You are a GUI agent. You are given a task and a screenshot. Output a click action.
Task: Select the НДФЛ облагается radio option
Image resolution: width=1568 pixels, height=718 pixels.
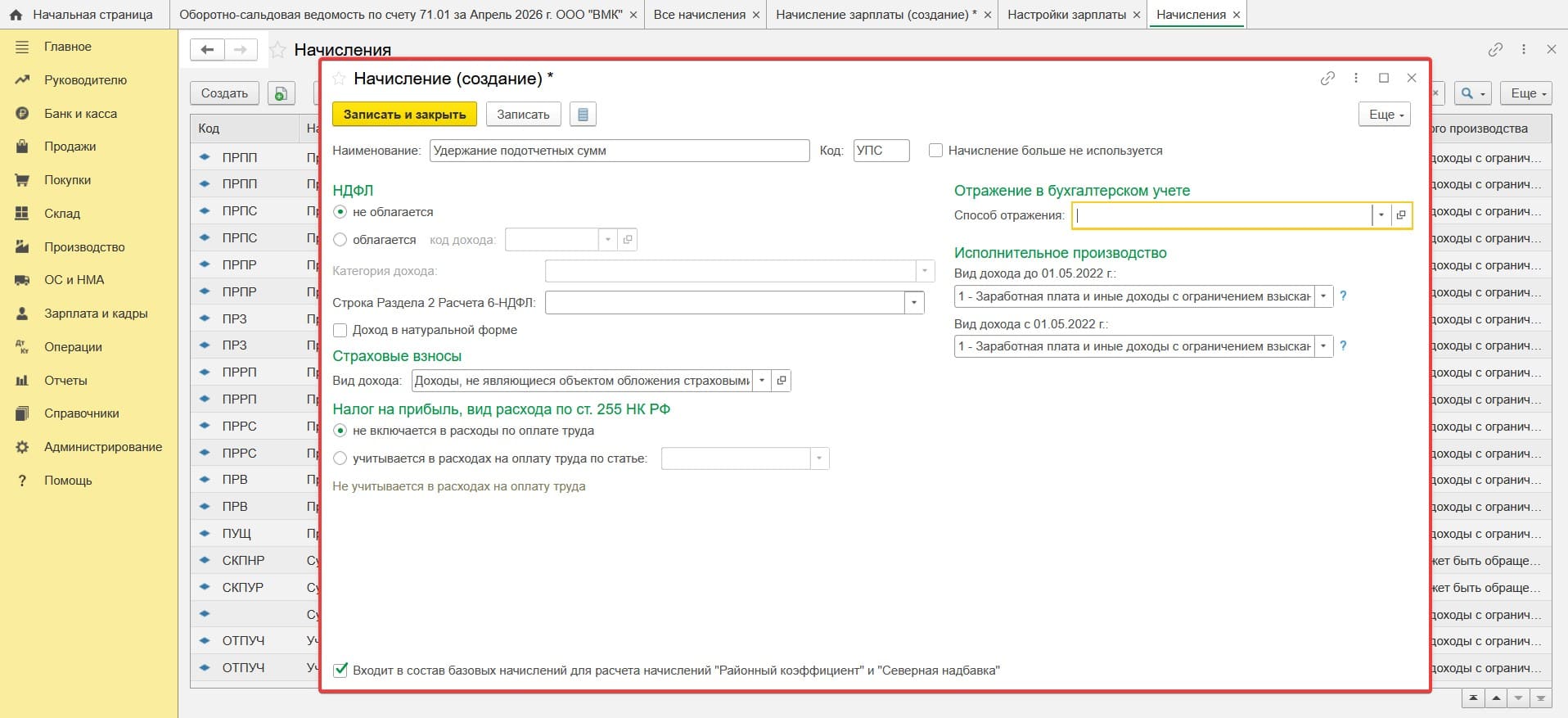pyautogui.click(x=340, y=240)
